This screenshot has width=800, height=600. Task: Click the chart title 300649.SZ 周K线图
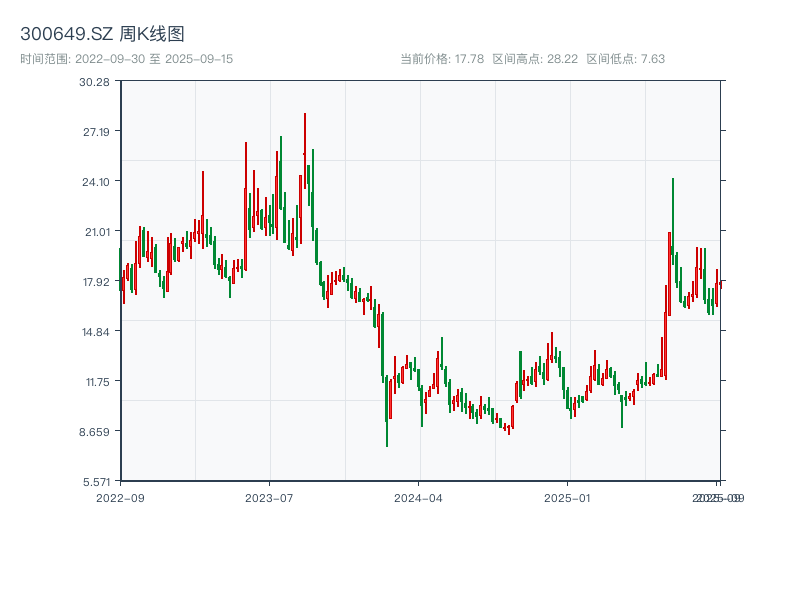pyautogui.click(x=102, y=34)
